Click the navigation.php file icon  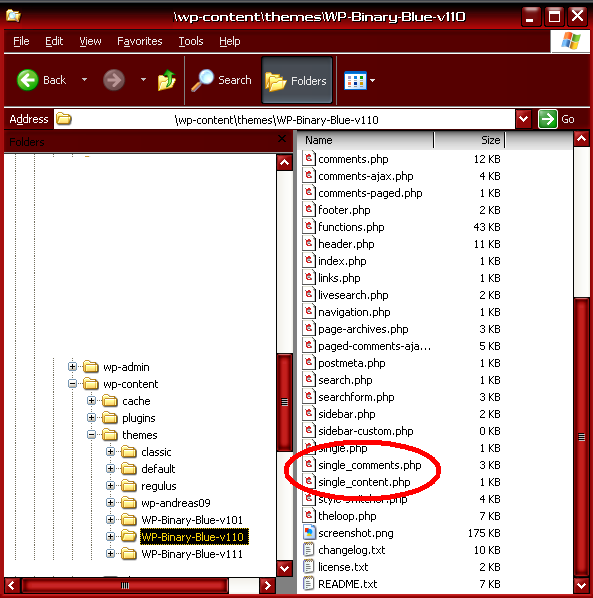309,311
